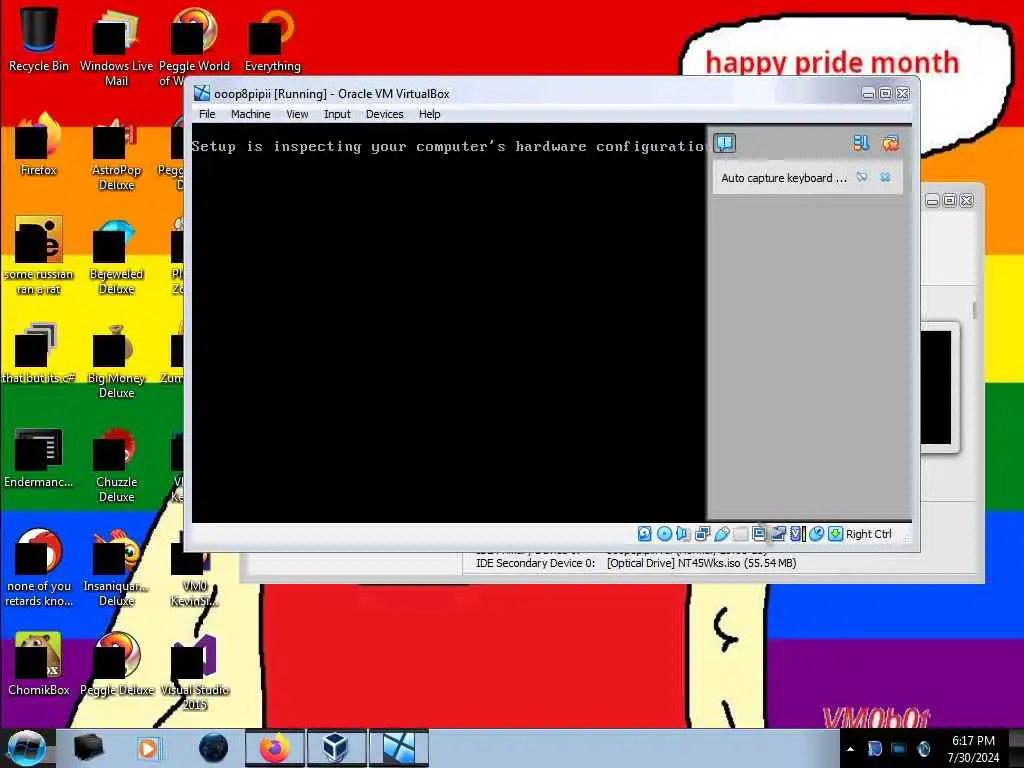Click the recording status bar icon

click(778, 534)
